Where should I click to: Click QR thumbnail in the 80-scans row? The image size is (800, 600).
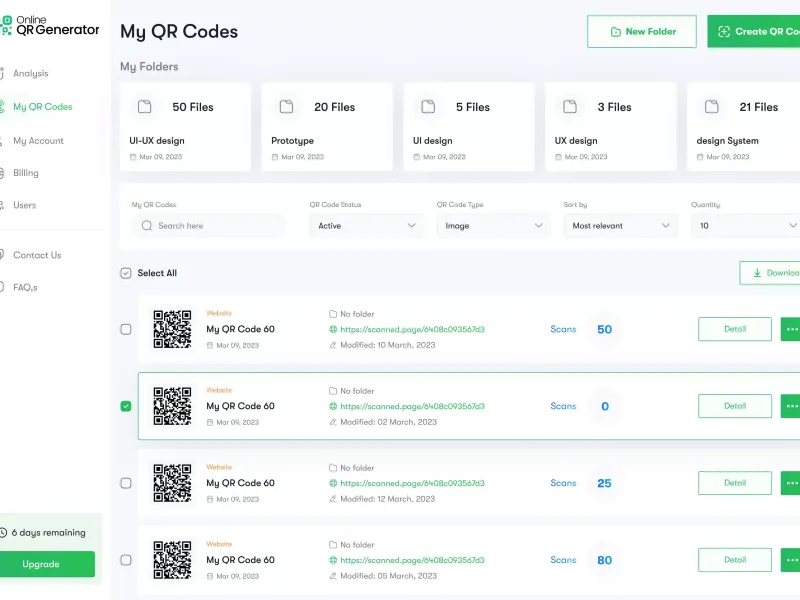[172, 560]
